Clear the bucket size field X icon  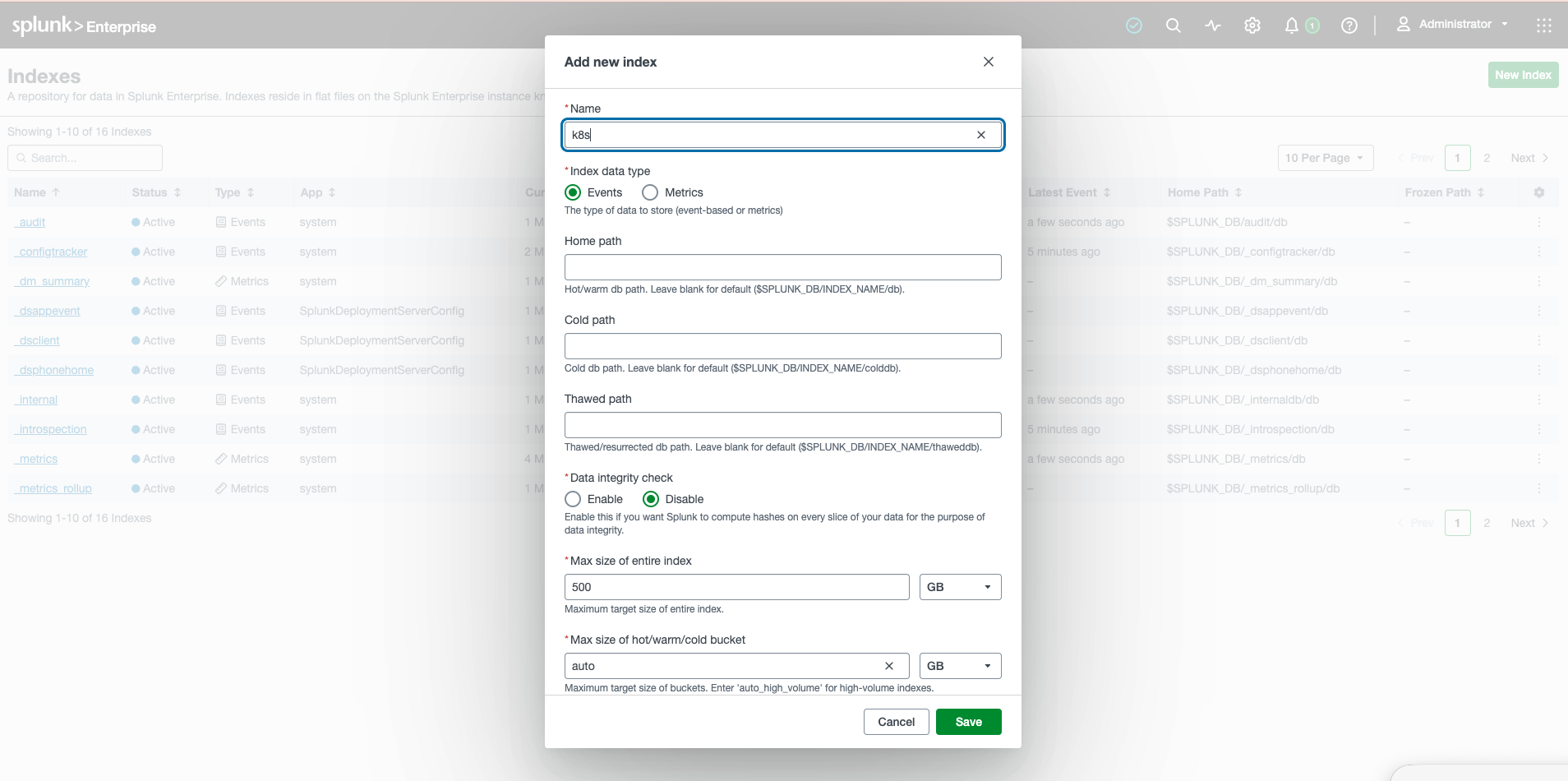889,666
